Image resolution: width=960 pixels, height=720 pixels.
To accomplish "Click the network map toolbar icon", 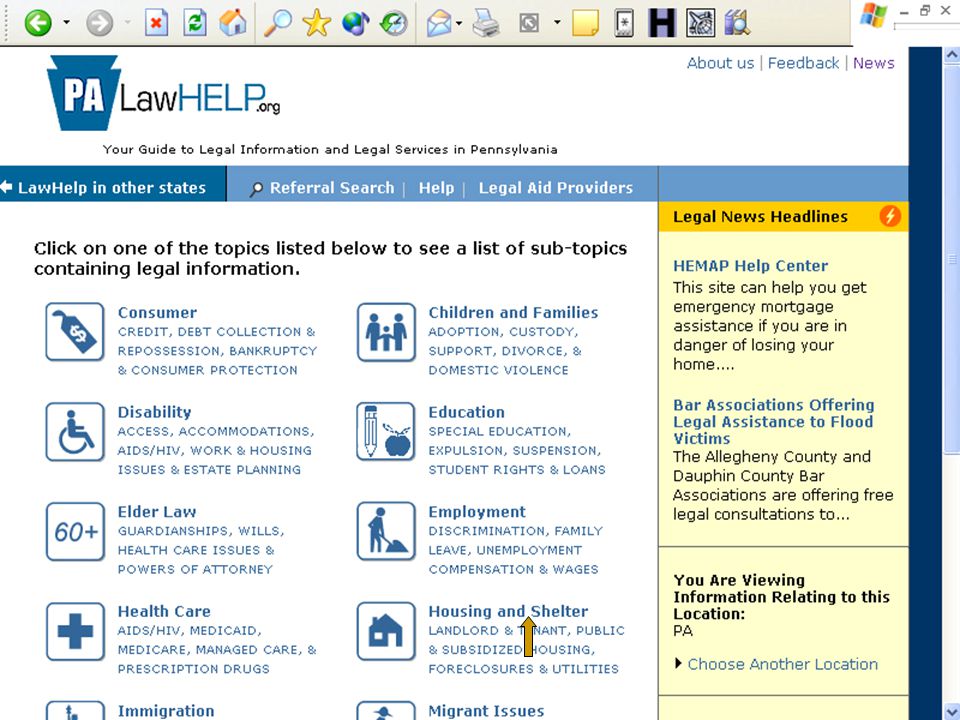I will (700, 23).
